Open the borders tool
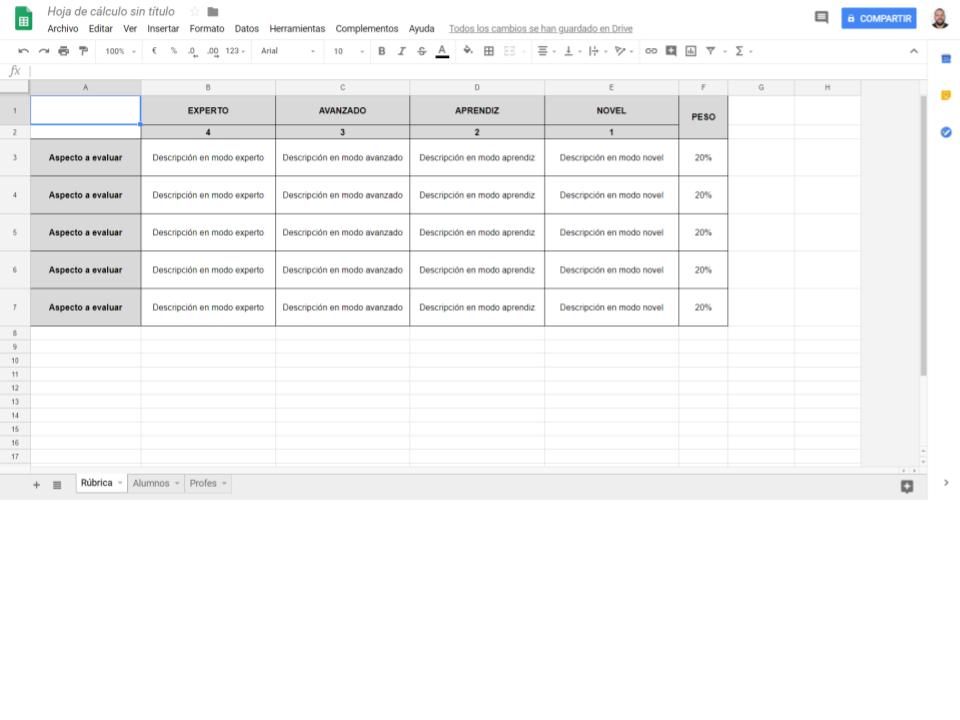This screenshot has width=960, height=720. click(489, 51)
